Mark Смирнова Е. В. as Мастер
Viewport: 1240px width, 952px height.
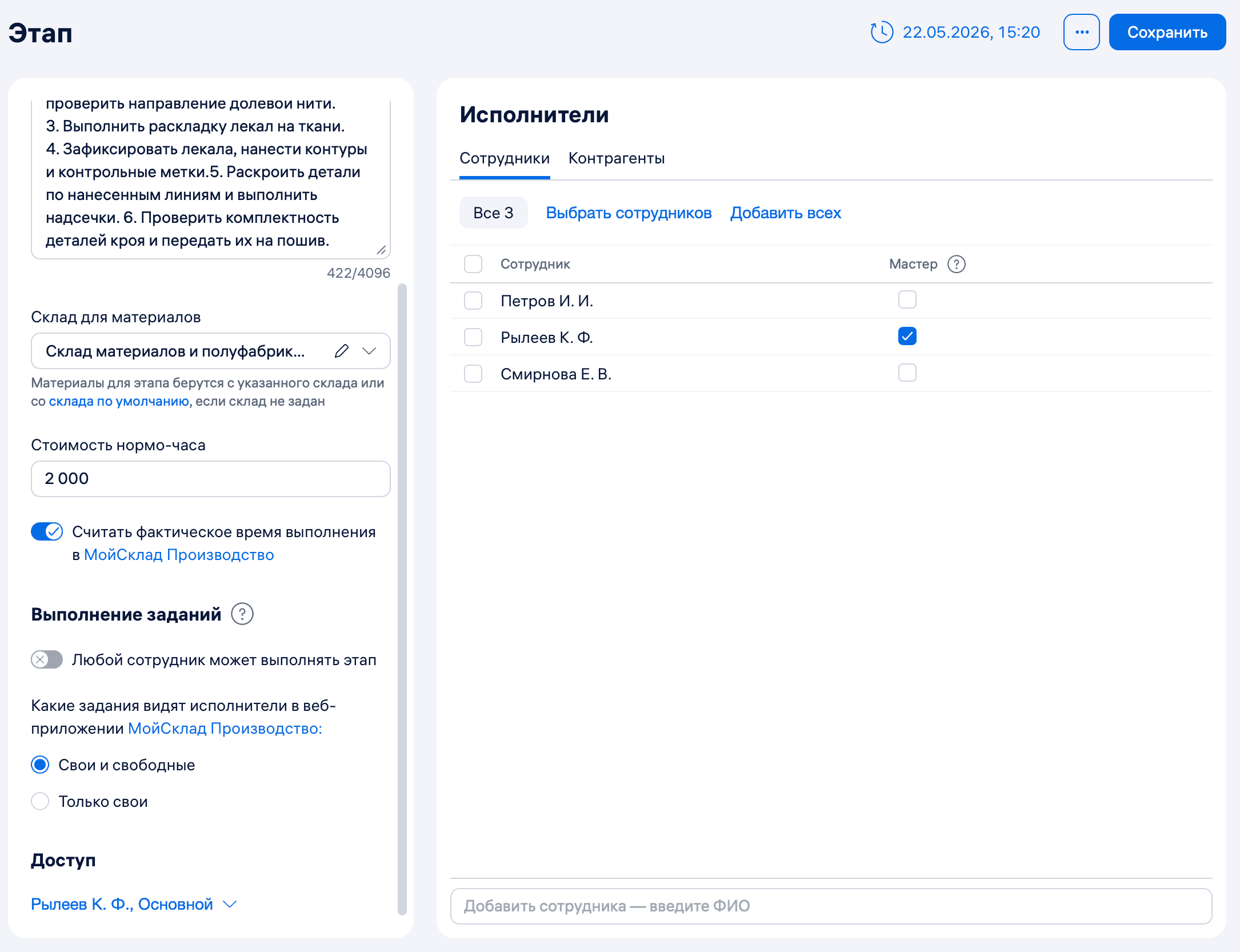click(907, 373)
